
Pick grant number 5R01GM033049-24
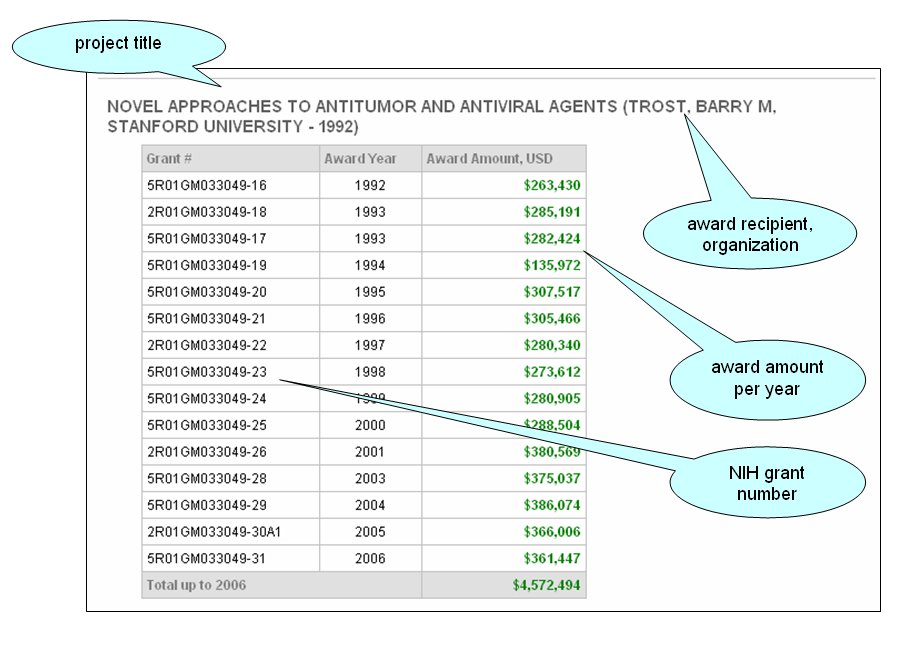[207, 399]
